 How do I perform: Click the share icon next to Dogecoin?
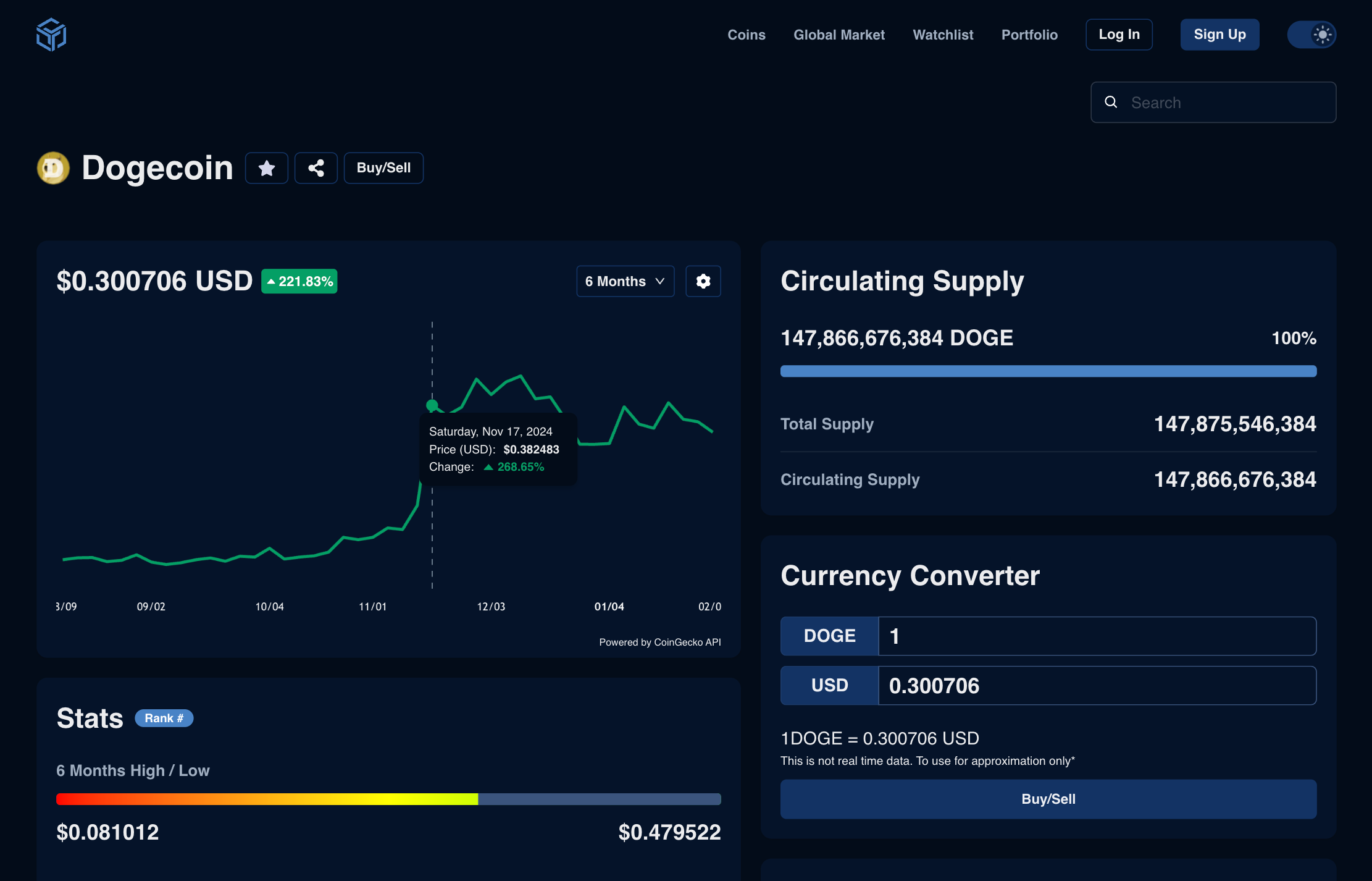(x=316, y=168)
